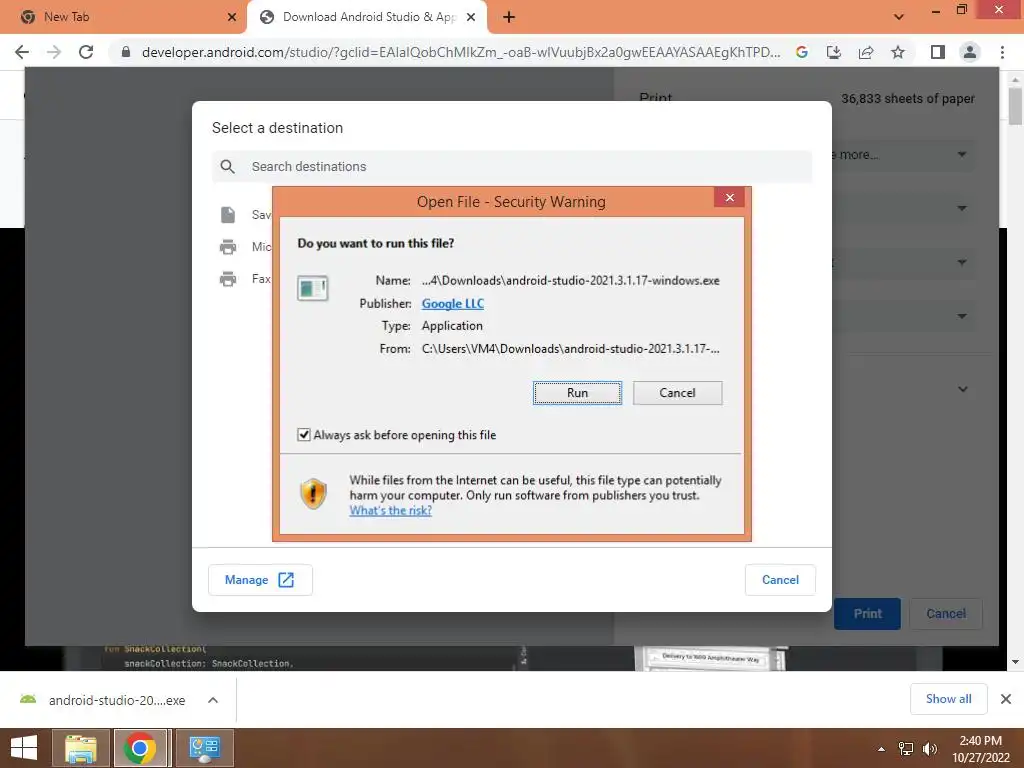Screen dimensions: 1024x768
Task: Click the Run button in Security Warning
Action: tap(577, 393)
